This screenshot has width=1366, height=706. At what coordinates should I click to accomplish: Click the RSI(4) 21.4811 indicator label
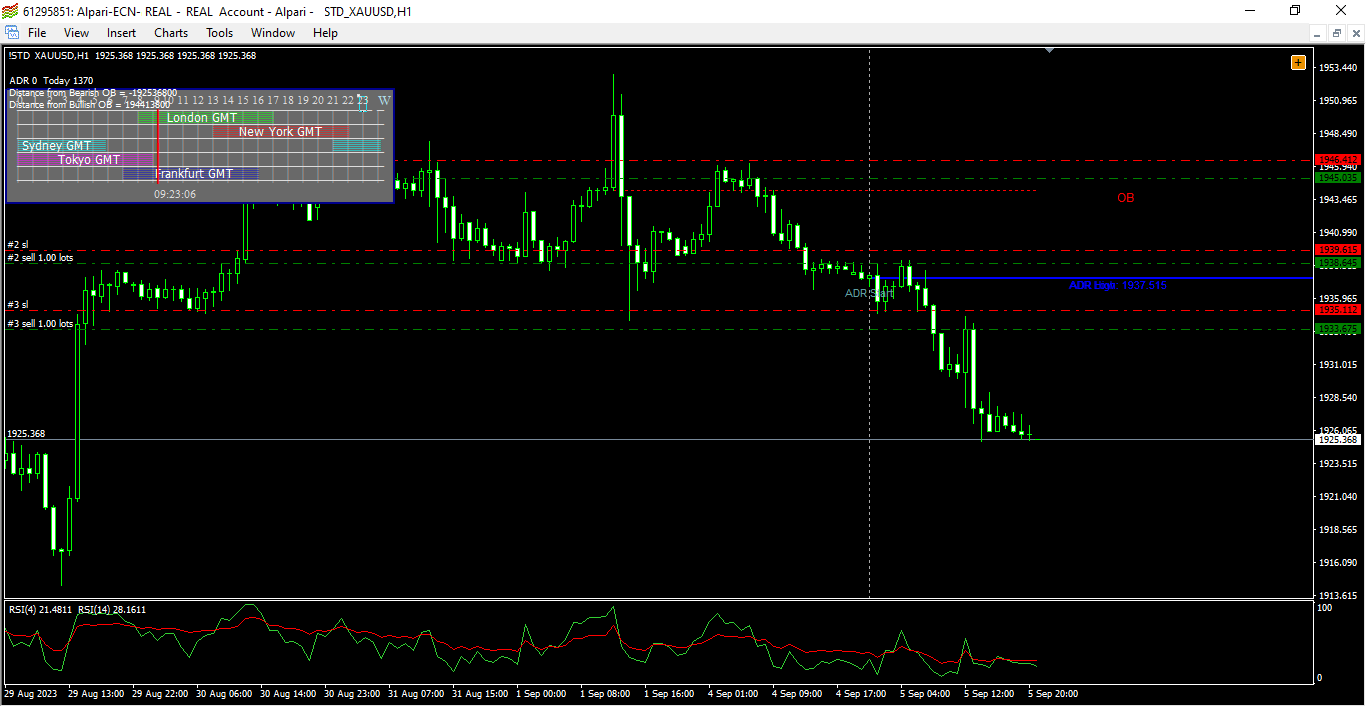(40, 609)
